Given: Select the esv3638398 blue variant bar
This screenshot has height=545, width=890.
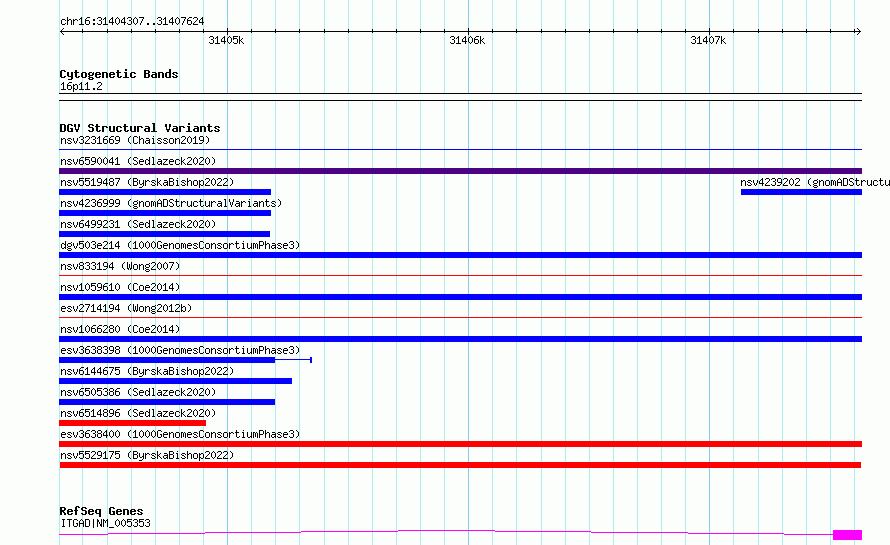Looking at the screenshot, I should (x=167, y=360).
